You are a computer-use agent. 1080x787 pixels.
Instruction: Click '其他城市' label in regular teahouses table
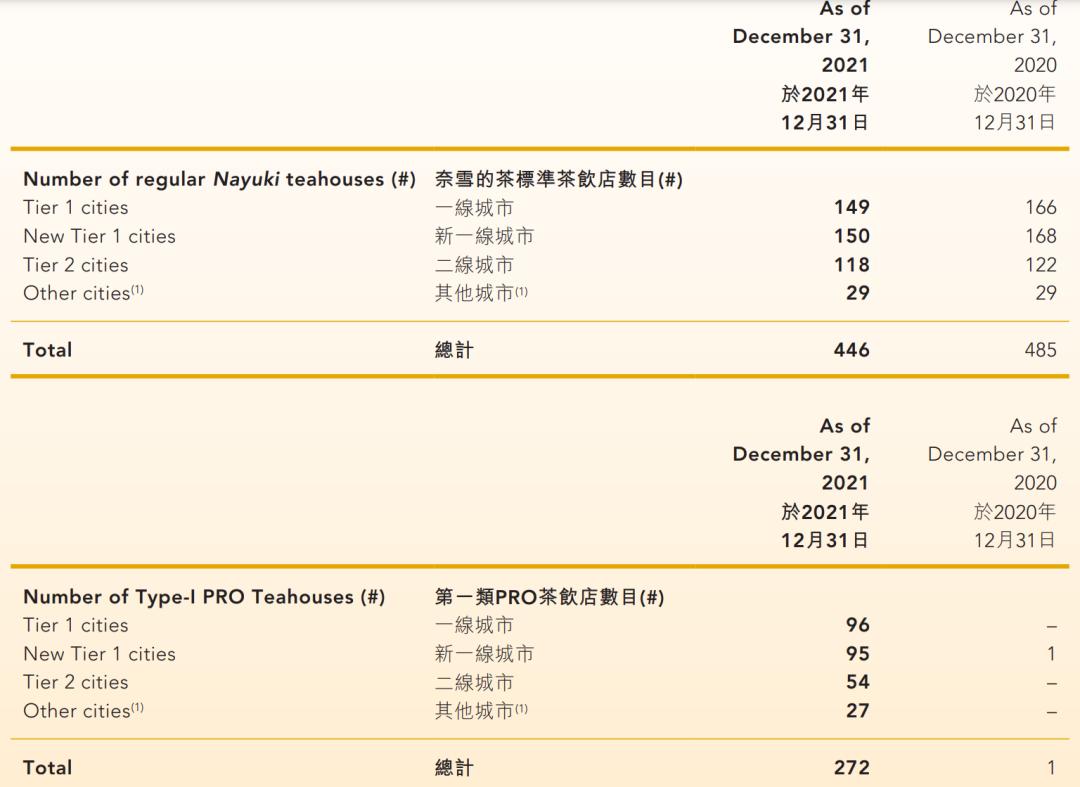[x=481, y=293]
